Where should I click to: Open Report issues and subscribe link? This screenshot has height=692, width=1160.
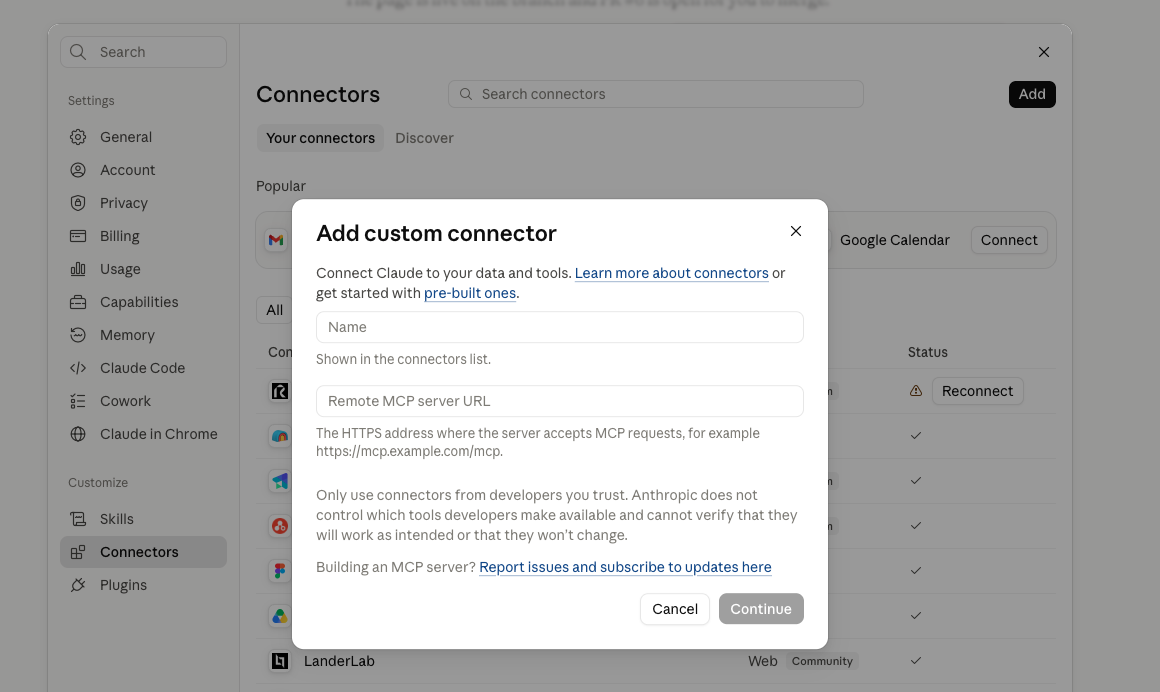coord(625,567)
